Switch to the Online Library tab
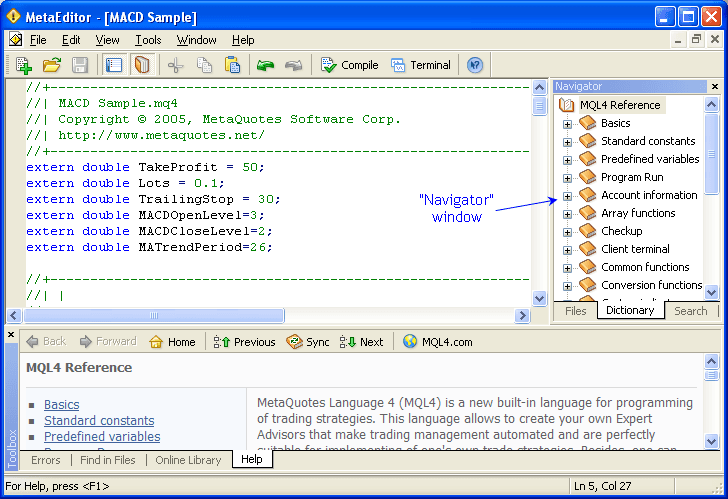The width and height of the screenshot is (728, 499). coord(188,460)
